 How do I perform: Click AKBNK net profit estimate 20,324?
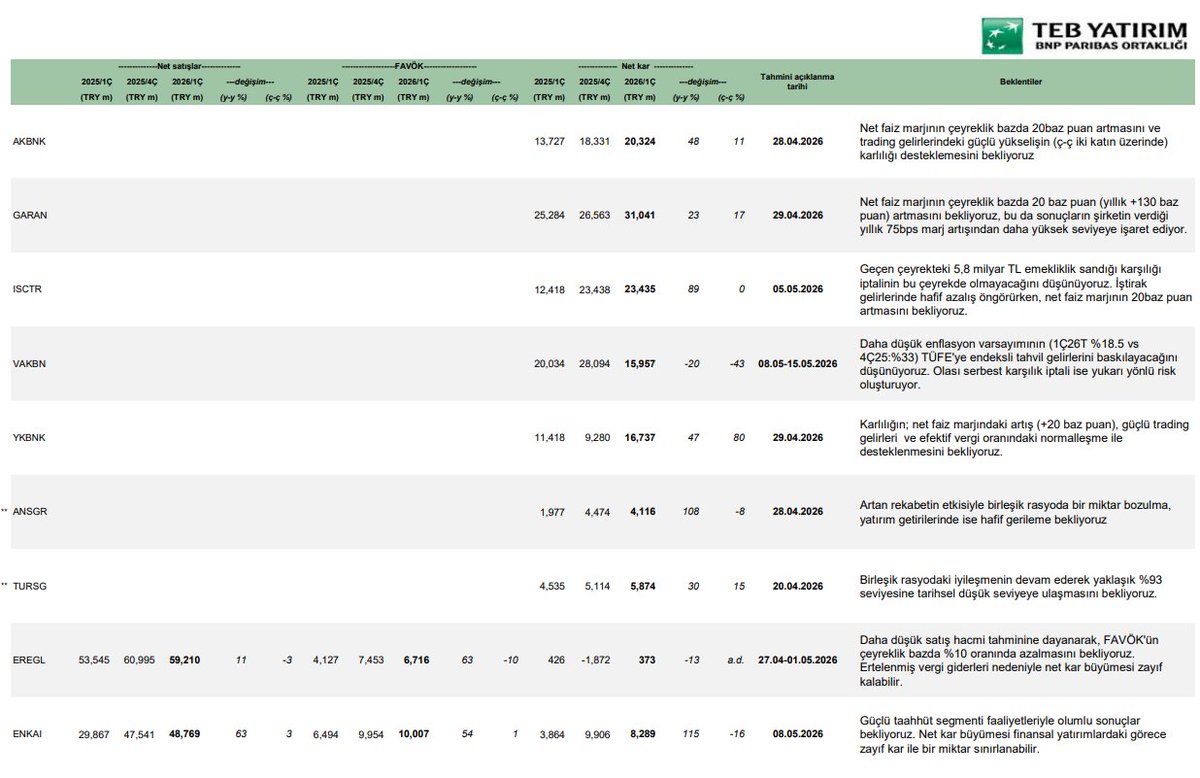(x=640, y=142)
